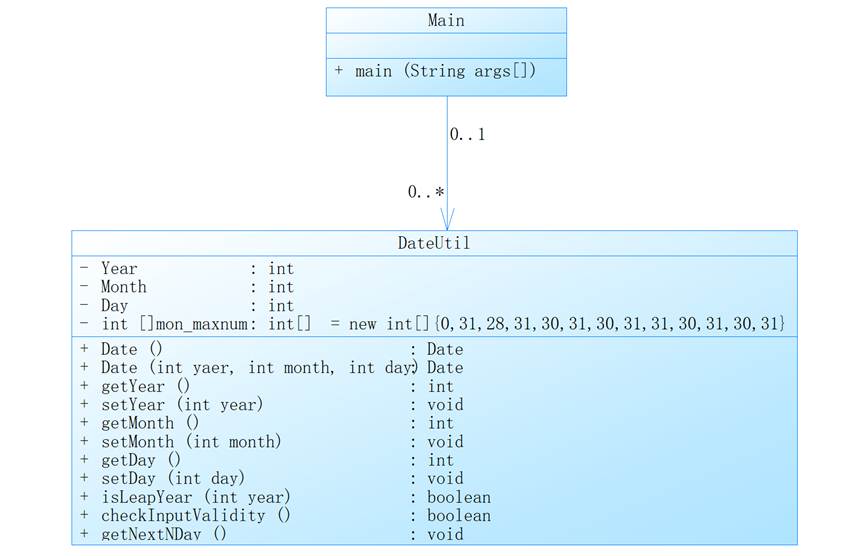The height and width of the screenshot is (556, 865).
Task: Click the association arrowhead pointing to DateUtil
Action: (447, 219)
